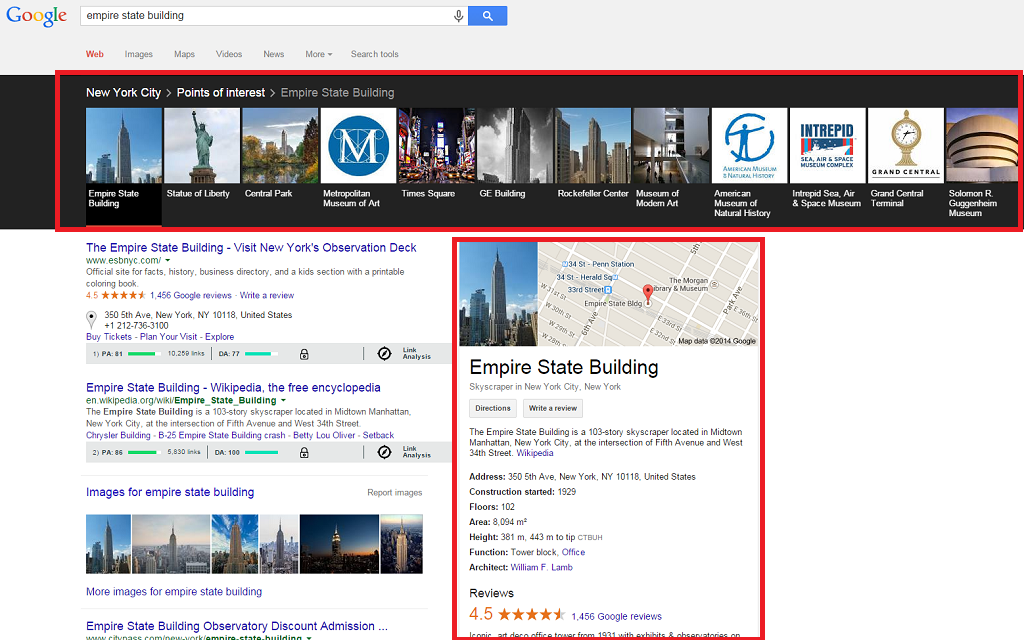Click the Directions button in knowledge panel
Image resolution: width=1024 pixels, height=640 pixels.
pyautogui.click(x=492, y=409)
